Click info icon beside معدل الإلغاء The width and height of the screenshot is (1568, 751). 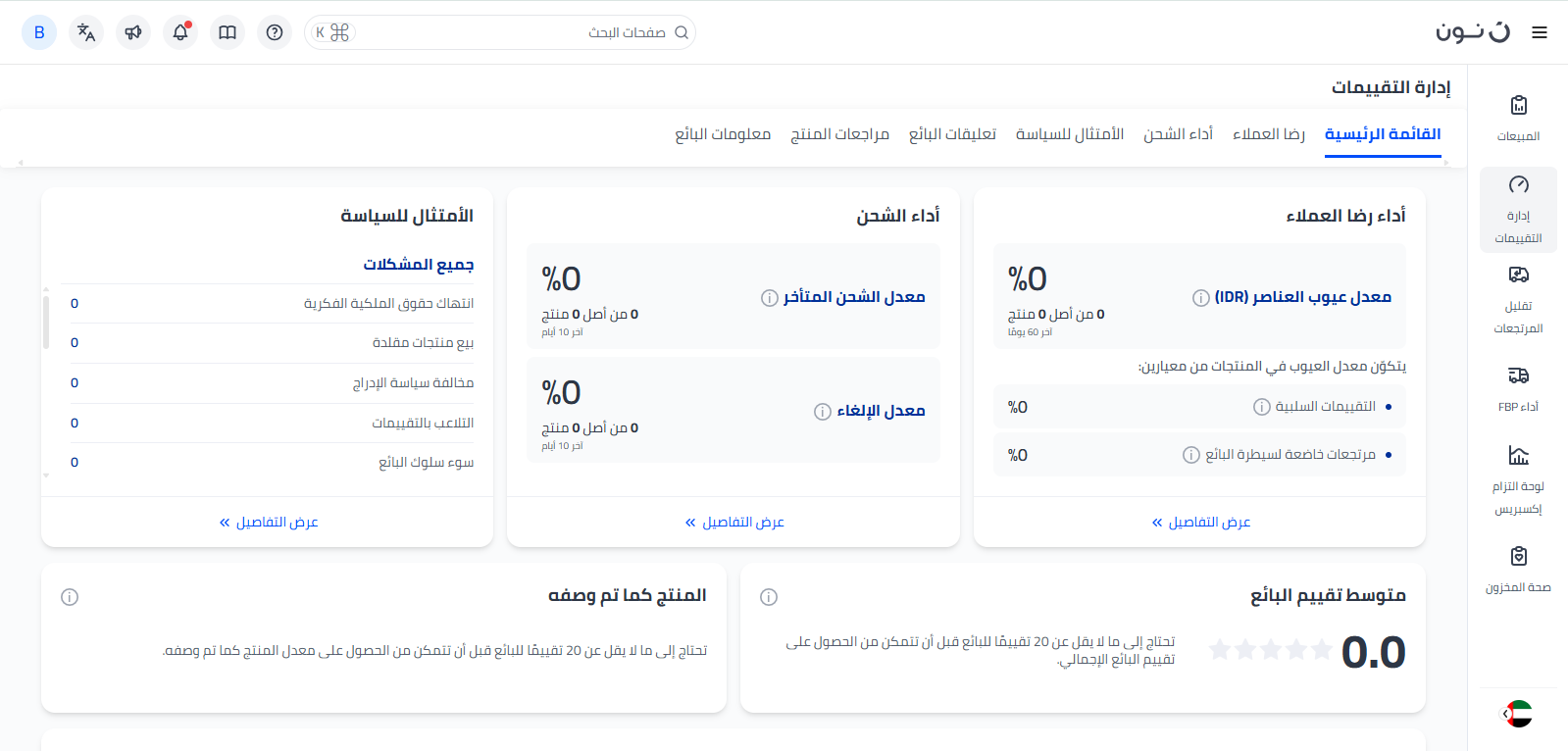823,412
